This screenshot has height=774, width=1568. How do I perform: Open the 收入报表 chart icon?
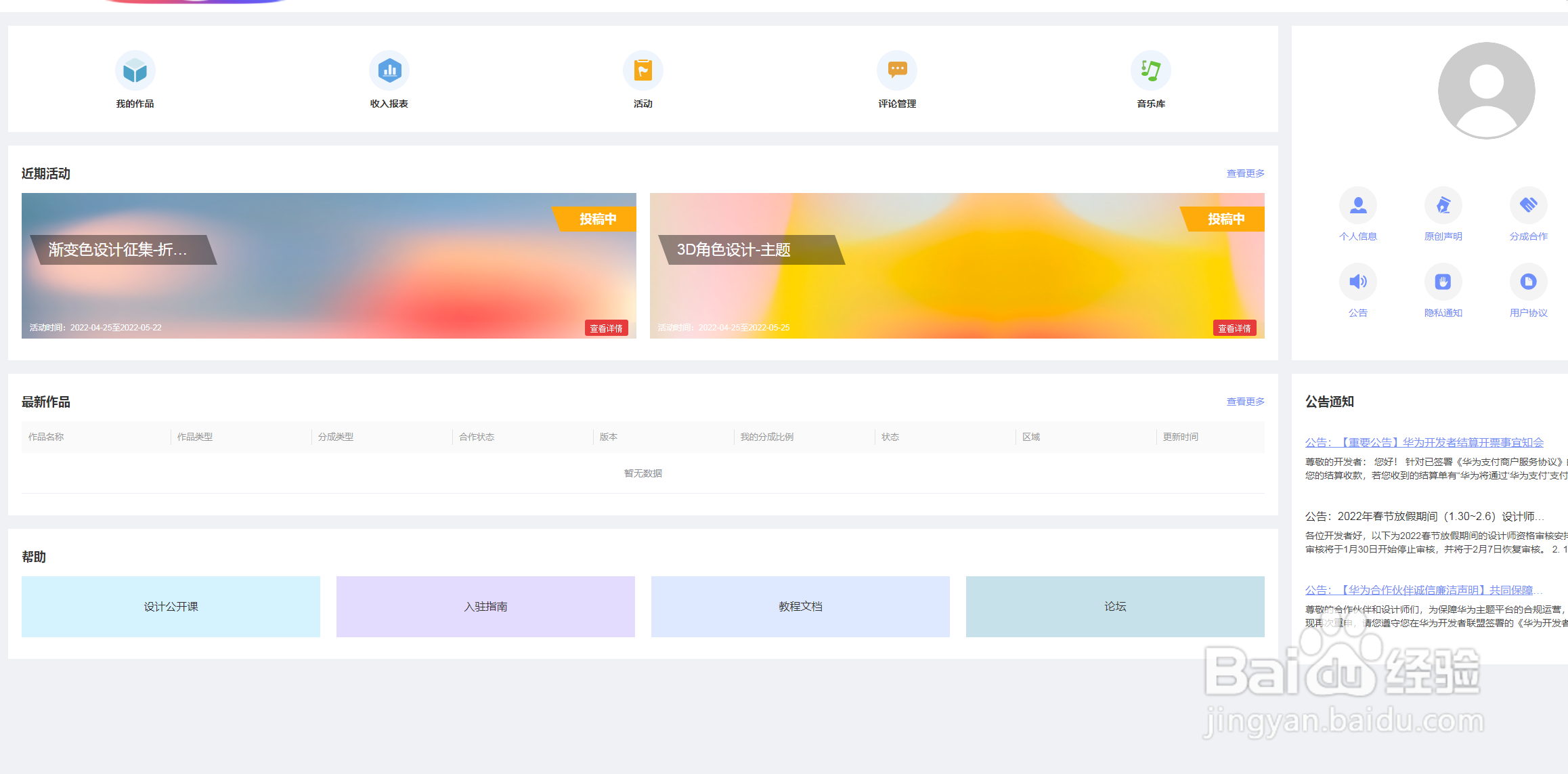click(x=389, y=70)
